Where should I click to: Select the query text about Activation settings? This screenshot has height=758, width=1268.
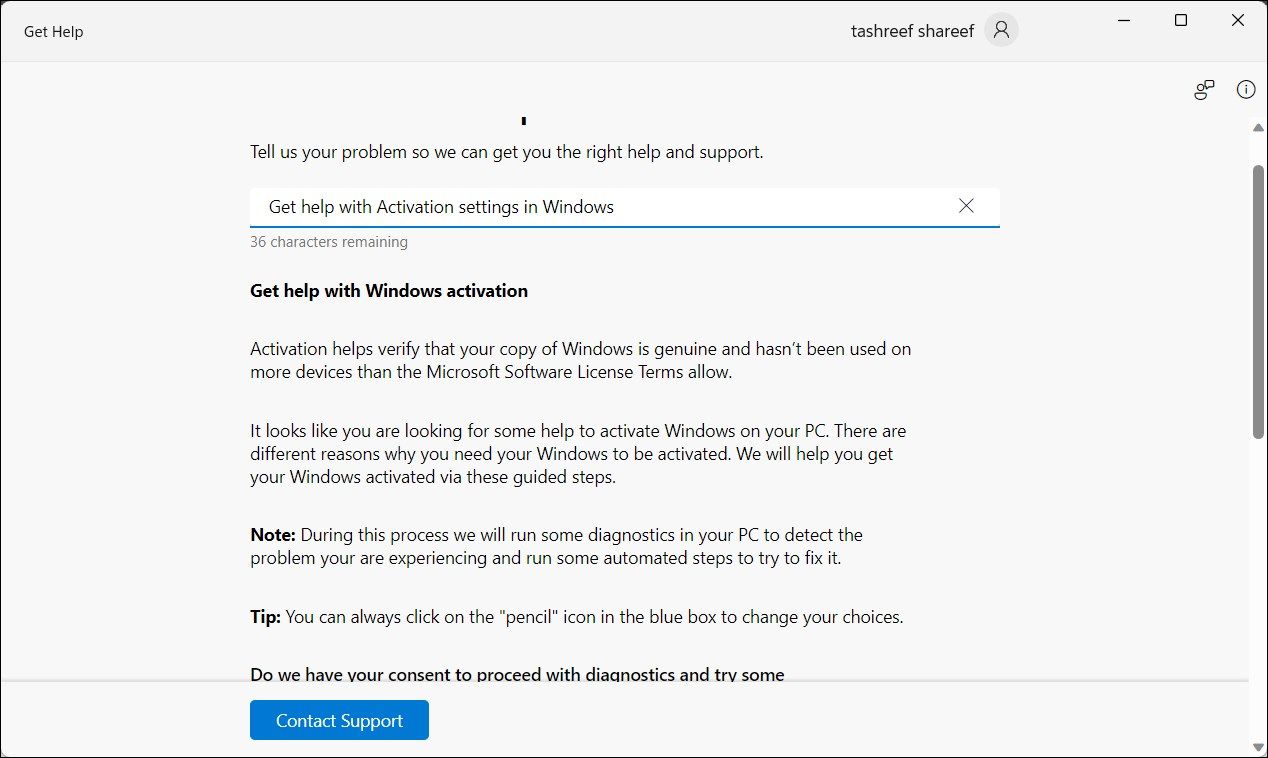(x=440, y=206)
